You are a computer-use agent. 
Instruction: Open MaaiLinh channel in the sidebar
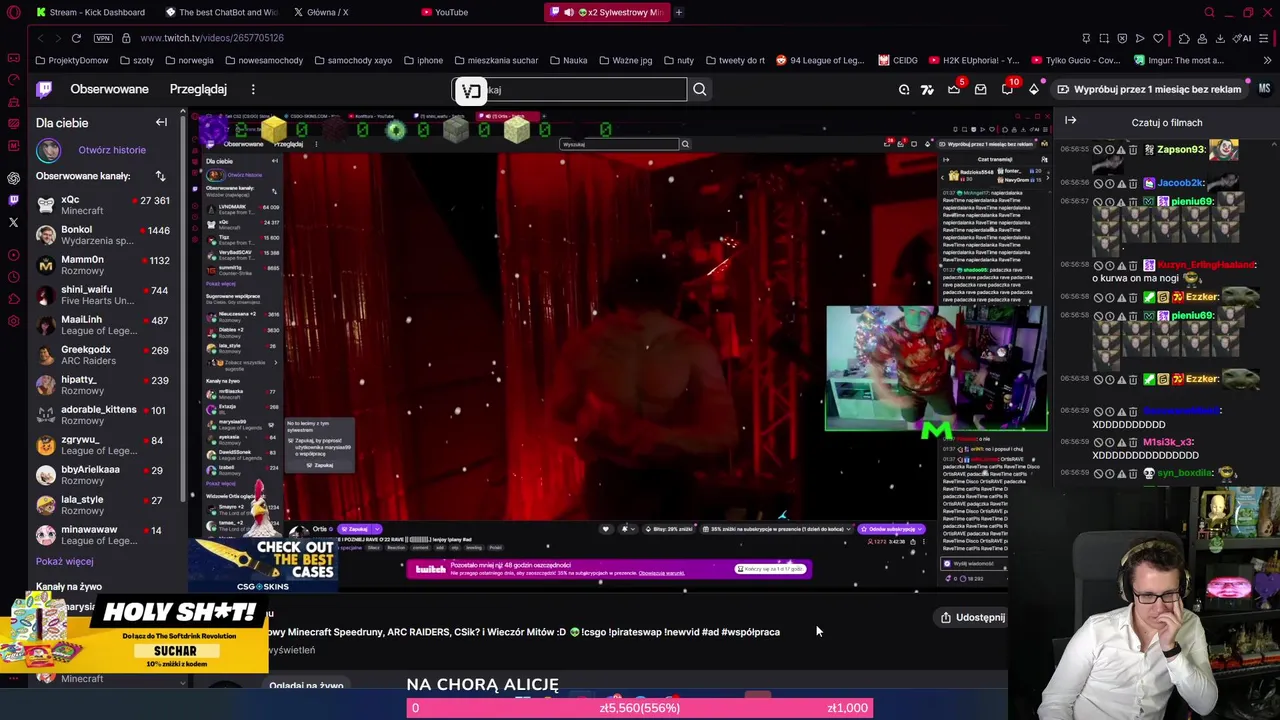(x=103, y=325)
